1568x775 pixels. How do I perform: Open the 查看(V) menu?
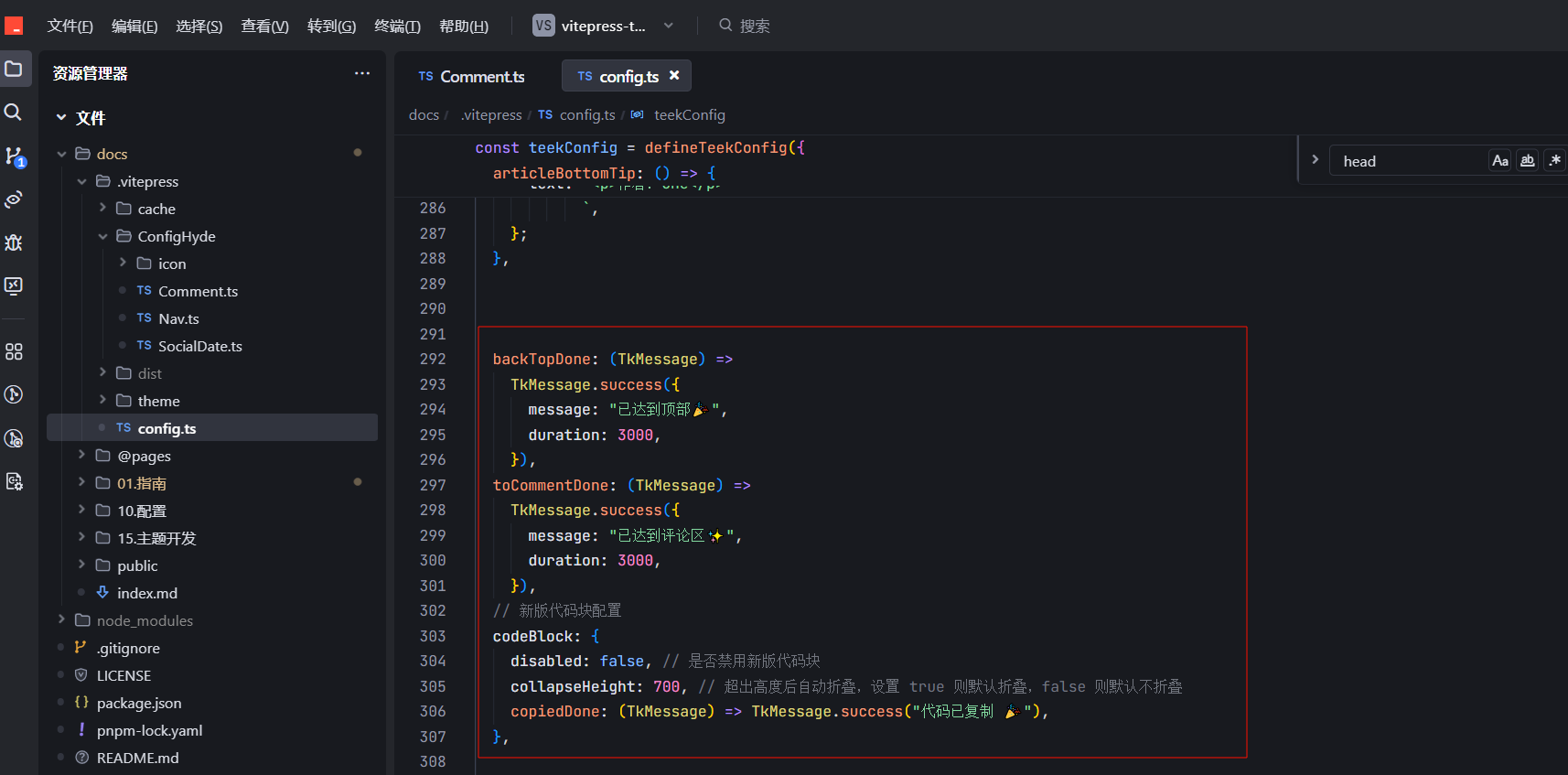(264, 26)
